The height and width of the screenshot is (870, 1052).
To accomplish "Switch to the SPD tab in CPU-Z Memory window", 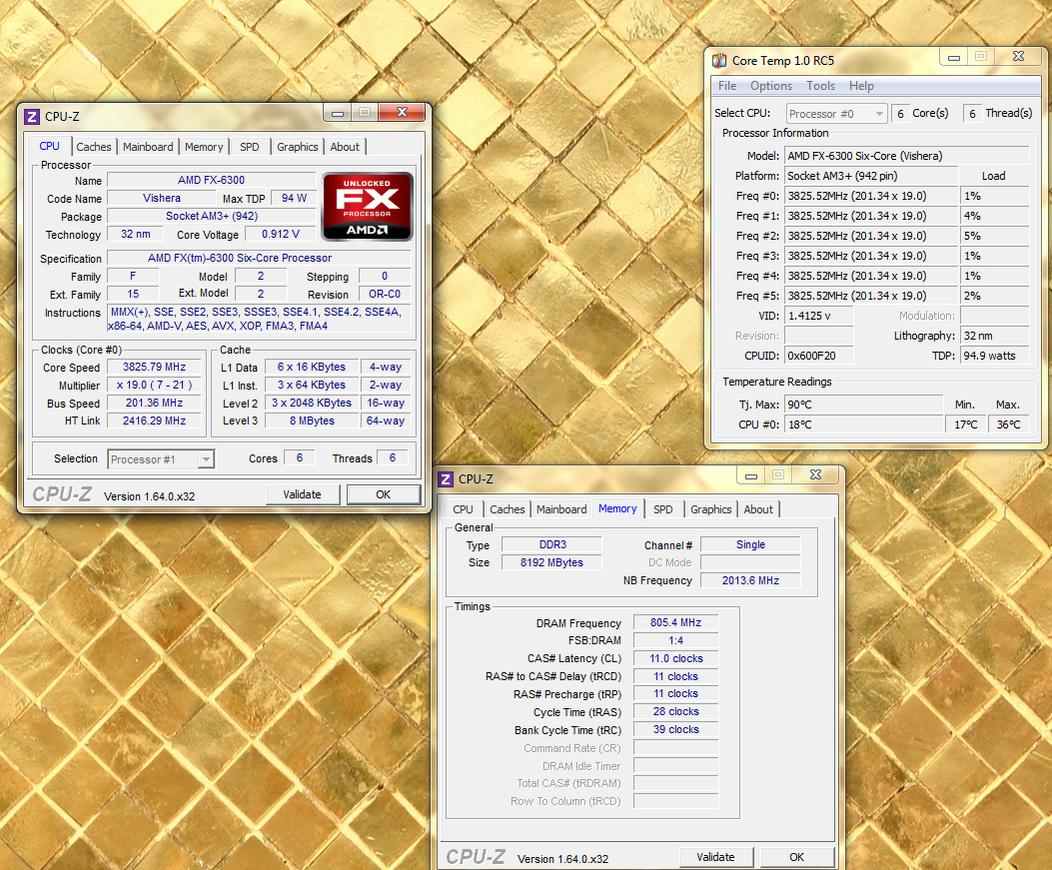I will (663, 510).
